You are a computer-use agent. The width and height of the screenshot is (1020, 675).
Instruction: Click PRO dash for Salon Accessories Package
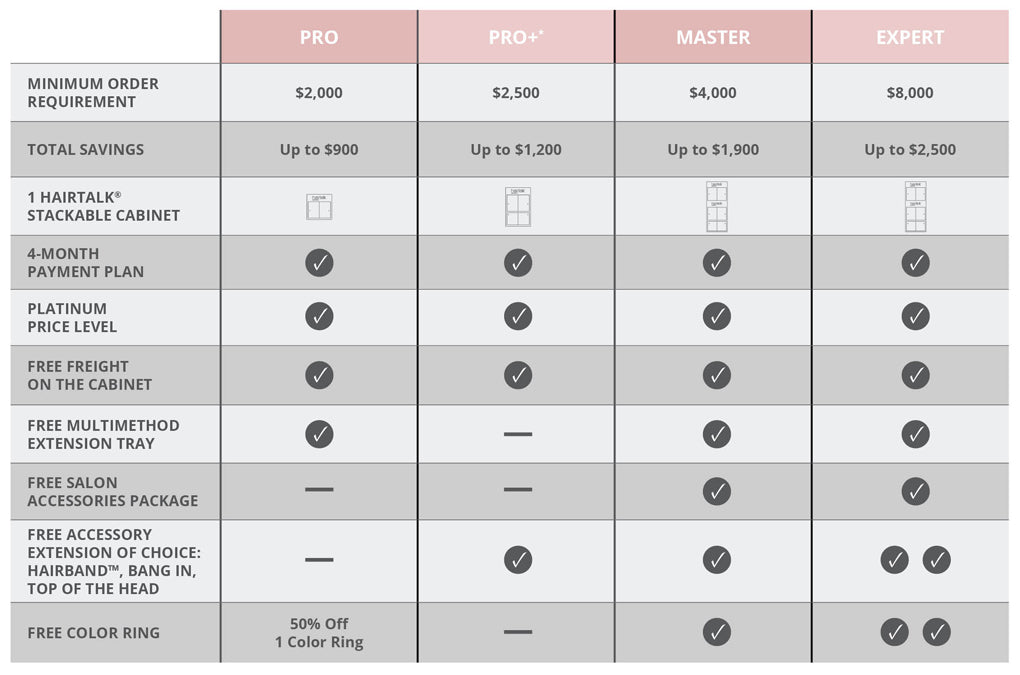[x=319, y=490]
